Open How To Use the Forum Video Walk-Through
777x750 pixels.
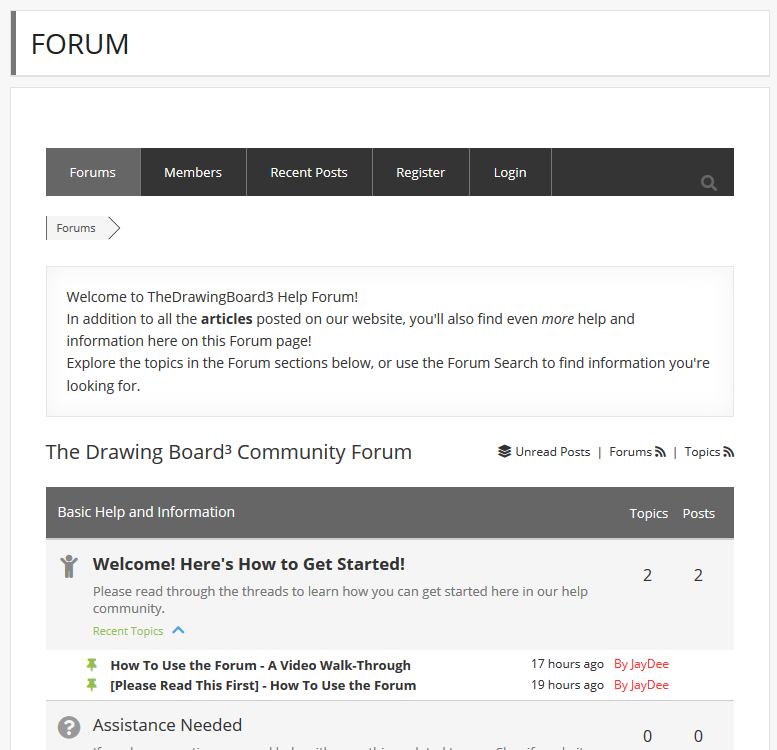[261, 665]
